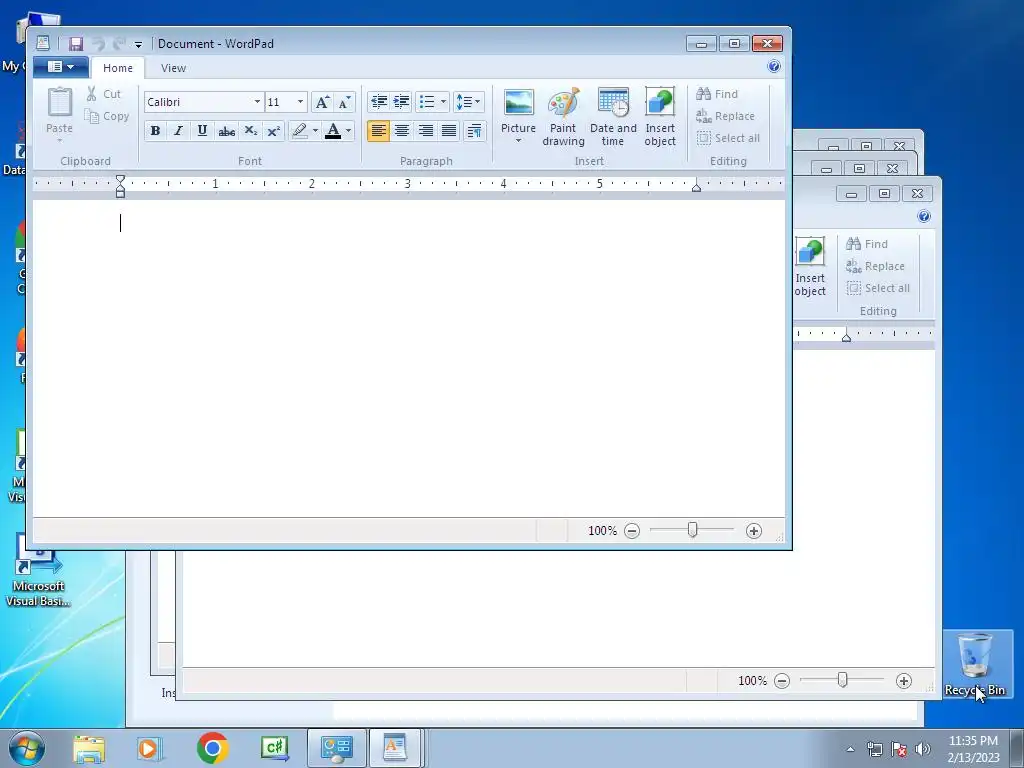Click the Shrink font icon
Screen dimensions: 1024x768
coord(344,102)
